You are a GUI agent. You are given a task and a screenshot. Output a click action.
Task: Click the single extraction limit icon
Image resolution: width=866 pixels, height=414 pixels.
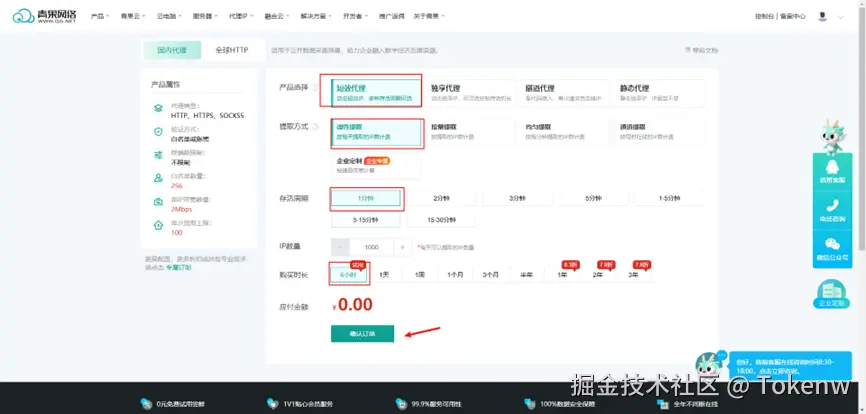click(x=159, y=225)
